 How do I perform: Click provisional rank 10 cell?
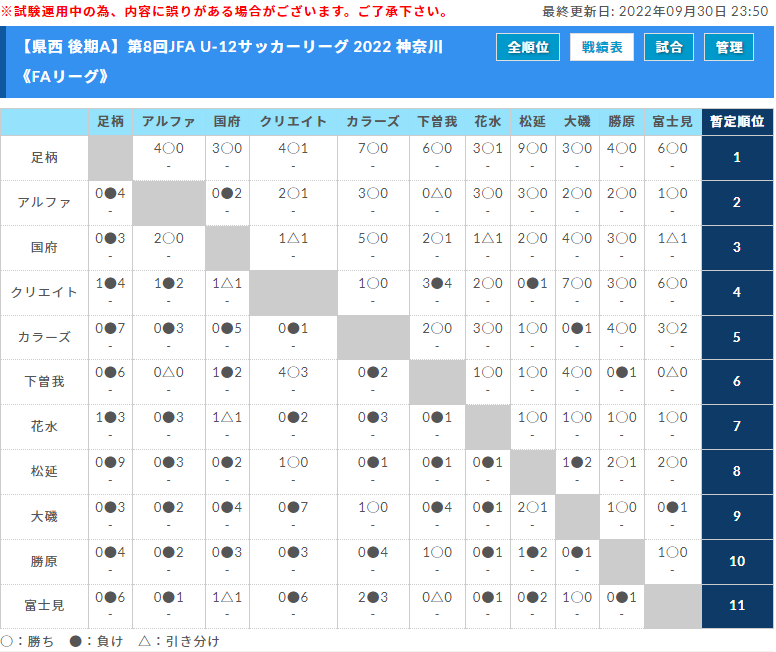[737, 562]
